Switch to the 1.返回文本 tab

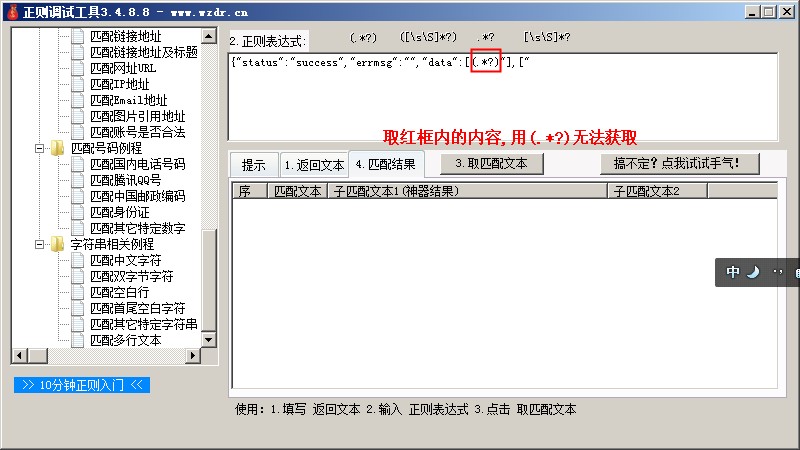314,165
